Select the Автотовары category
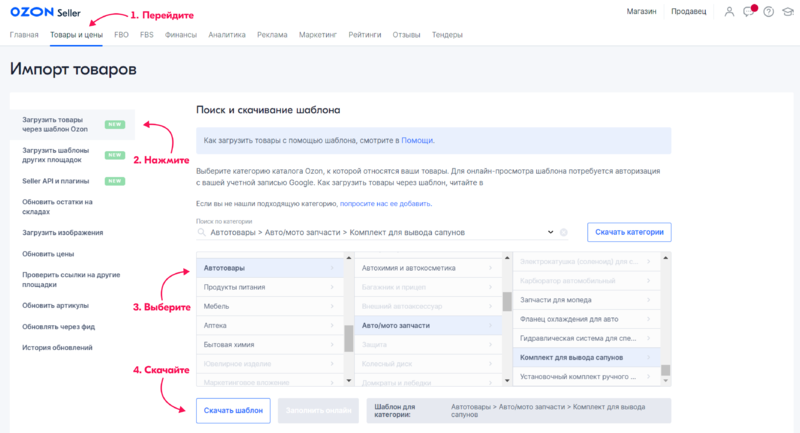The height and width of the screenshot is (433, 800). tap(269, 268)
